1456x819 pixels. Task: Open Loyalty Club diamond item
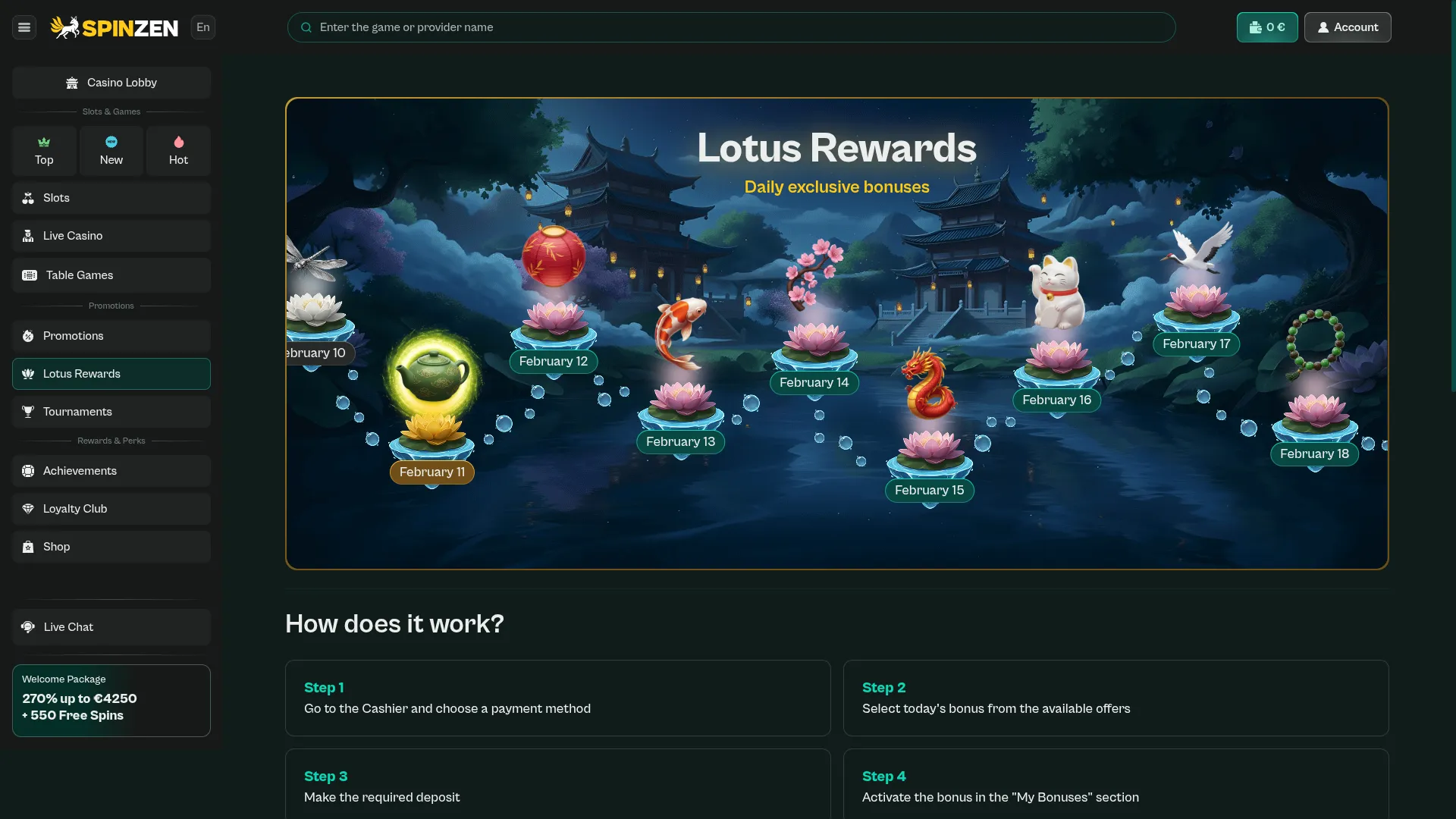click(x=111, y=509)
